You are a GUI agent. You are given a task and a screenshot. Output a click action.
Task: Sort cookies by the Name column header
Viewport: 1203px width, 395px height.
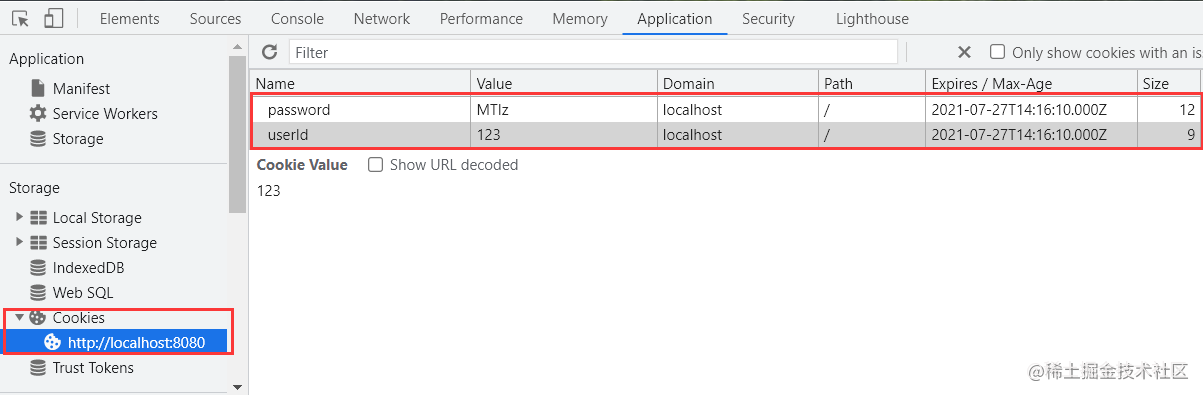point(360,84)
